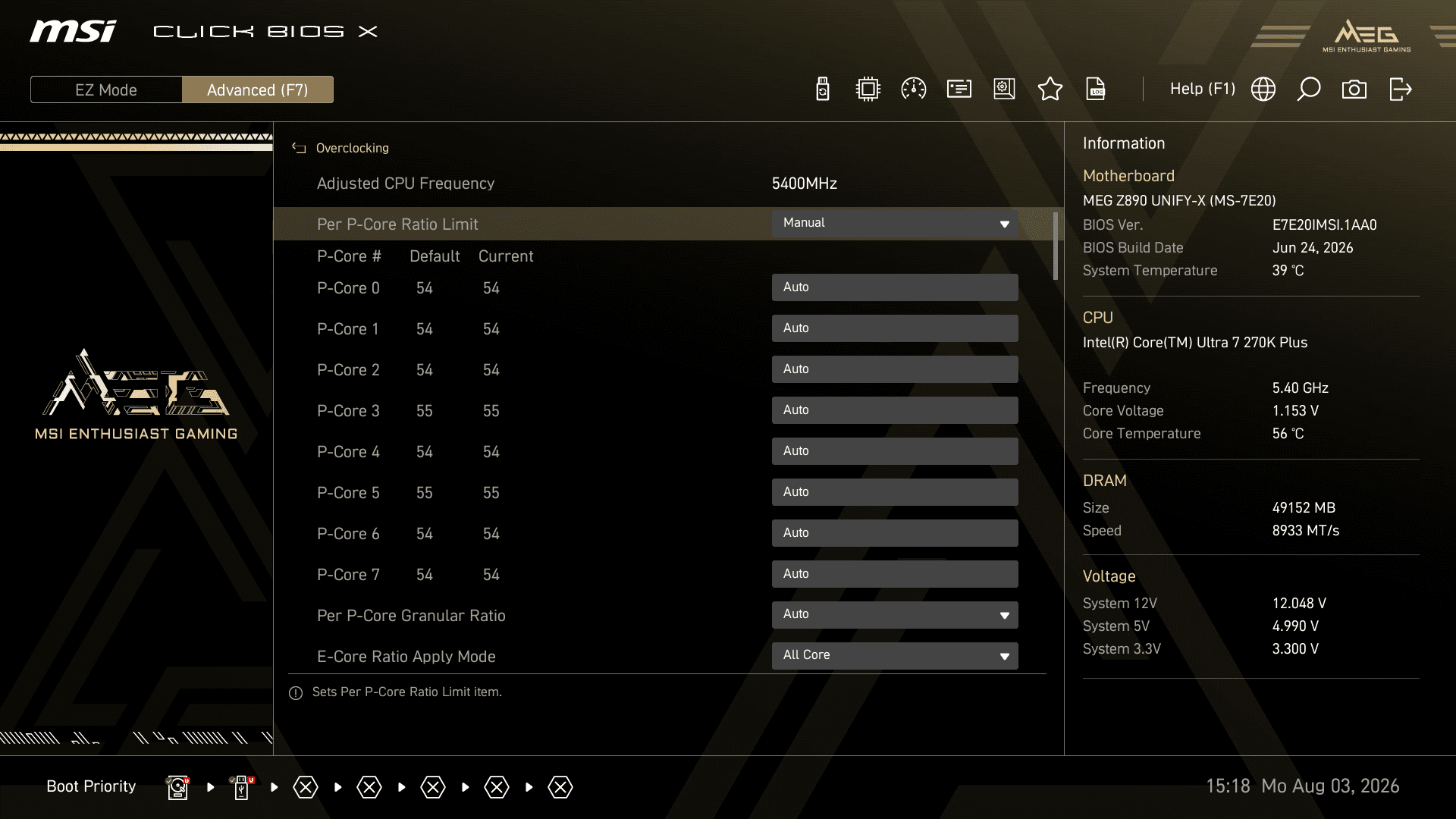This screenshot has height=819, width=1456.
Task: Open the search magnifier icon
Action: [1309, 89]
